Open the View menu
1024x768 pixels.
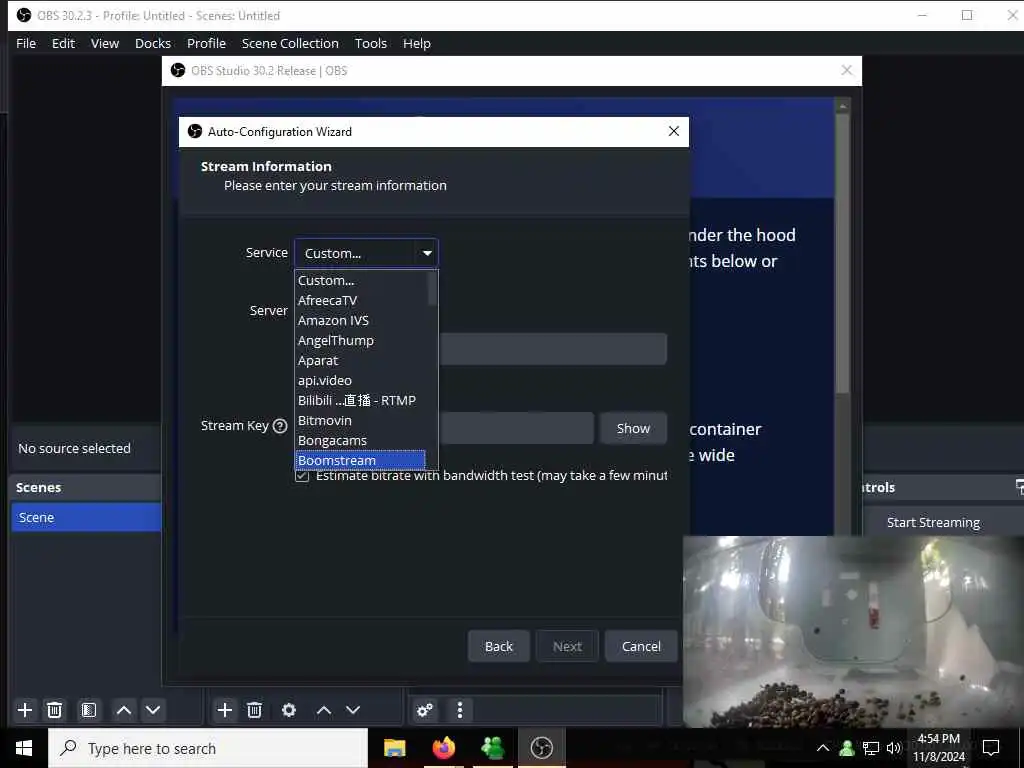click(x=104, y=44)
